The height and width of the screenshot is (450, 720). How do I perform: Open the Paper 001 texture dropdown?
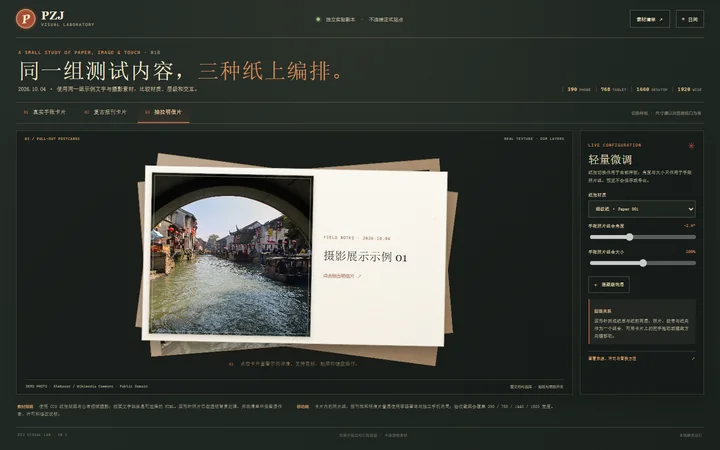641,209
